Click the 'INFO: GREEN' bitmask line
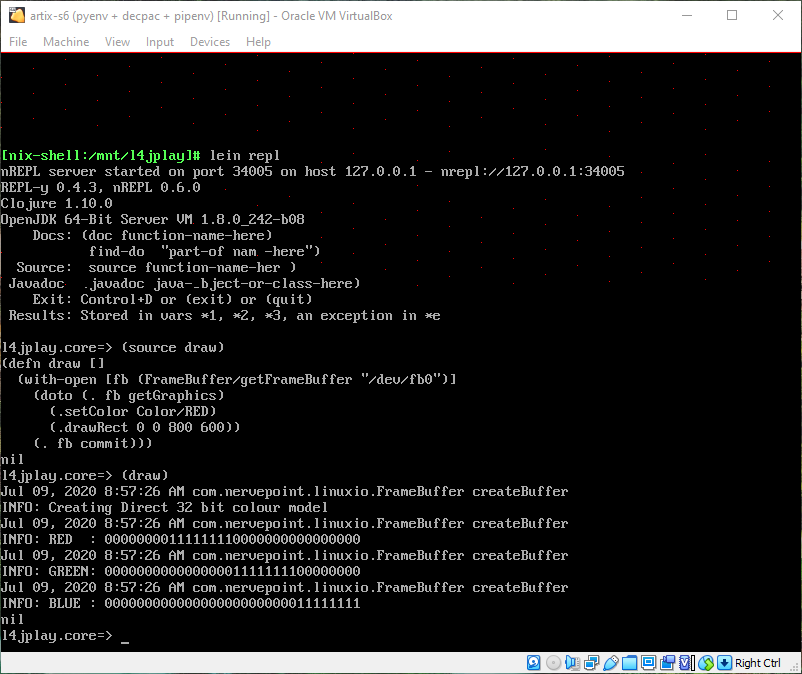Viewport: 802px width, 674px height. (x=181, y=571)
